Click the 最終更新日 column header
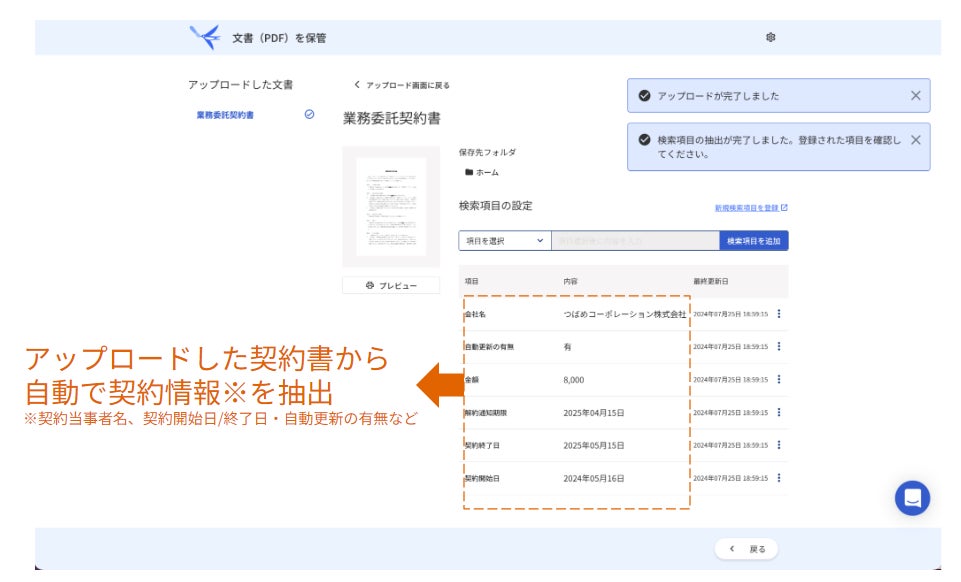The image size is (961, 582). 711,281
